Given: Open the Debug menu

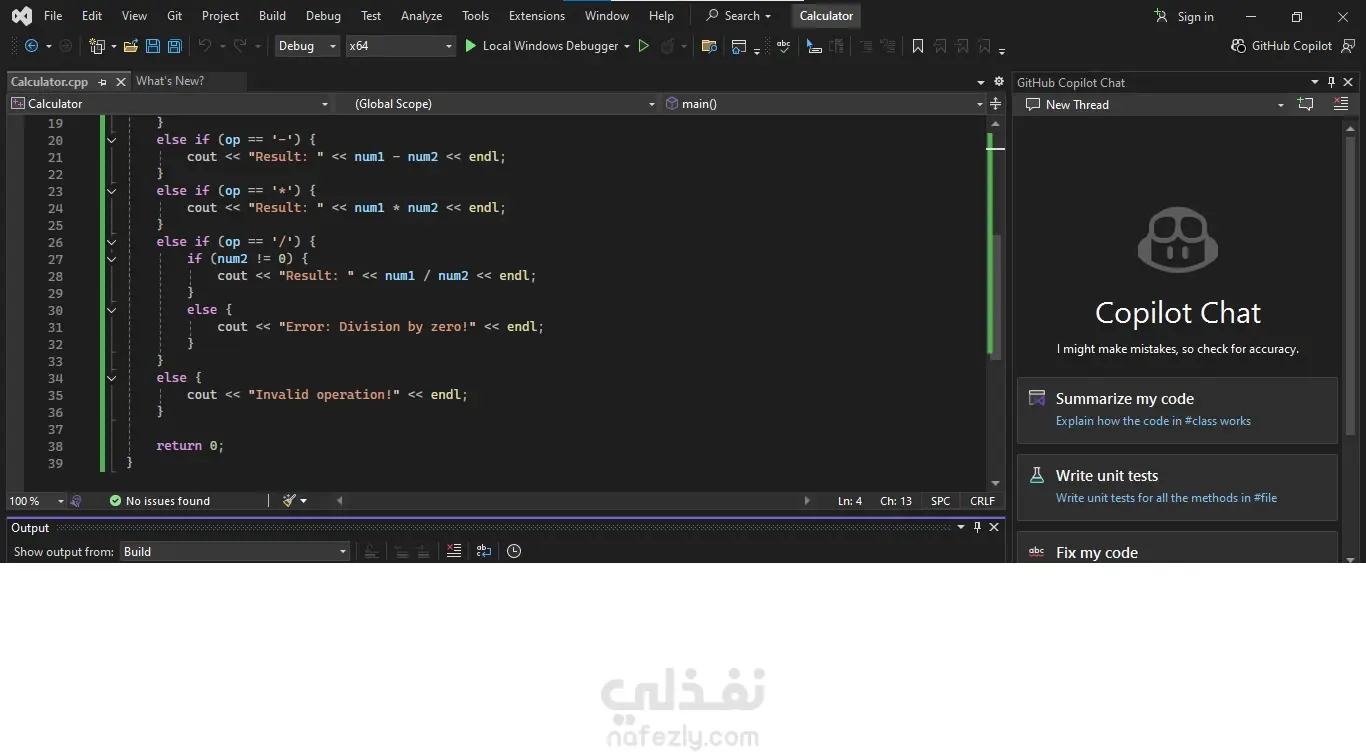Looking at the screenshot, I should (323, 16).
